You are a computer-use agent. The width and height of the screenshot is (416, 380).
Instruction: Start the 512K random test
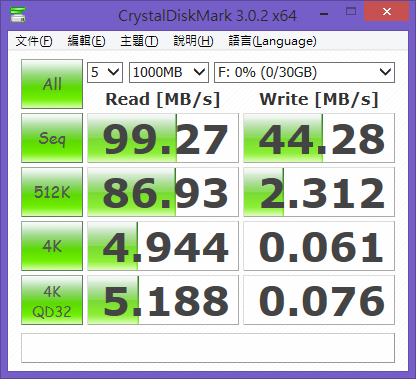(x=52, y=192)
